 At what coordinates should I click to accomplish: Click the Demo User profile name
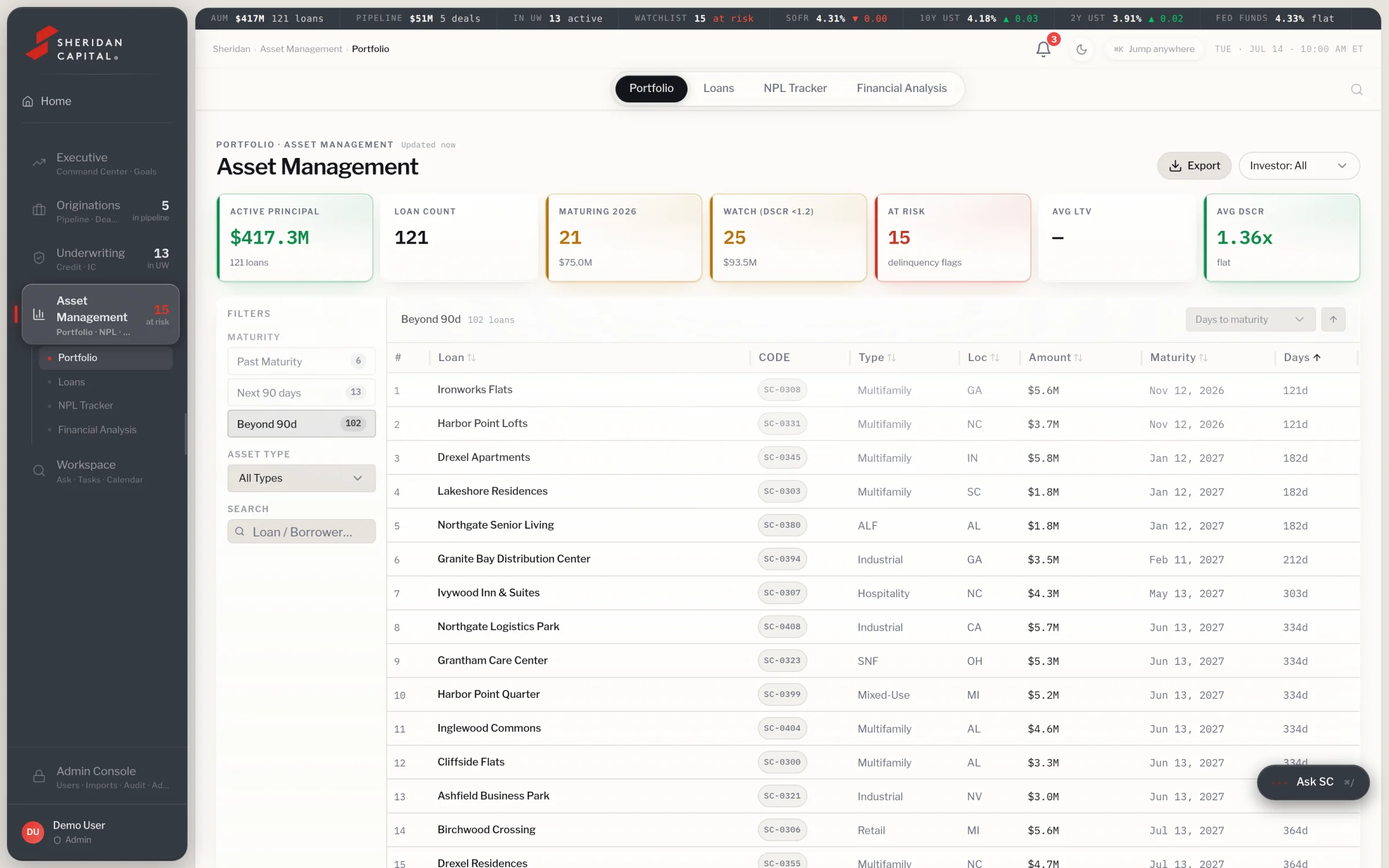tap(79, 825)
